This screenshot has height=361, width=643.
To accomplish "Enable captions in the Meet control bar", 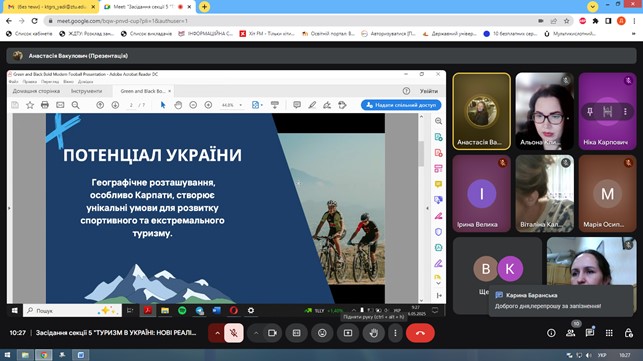I will pyautogui.click(x=296, y=333).
